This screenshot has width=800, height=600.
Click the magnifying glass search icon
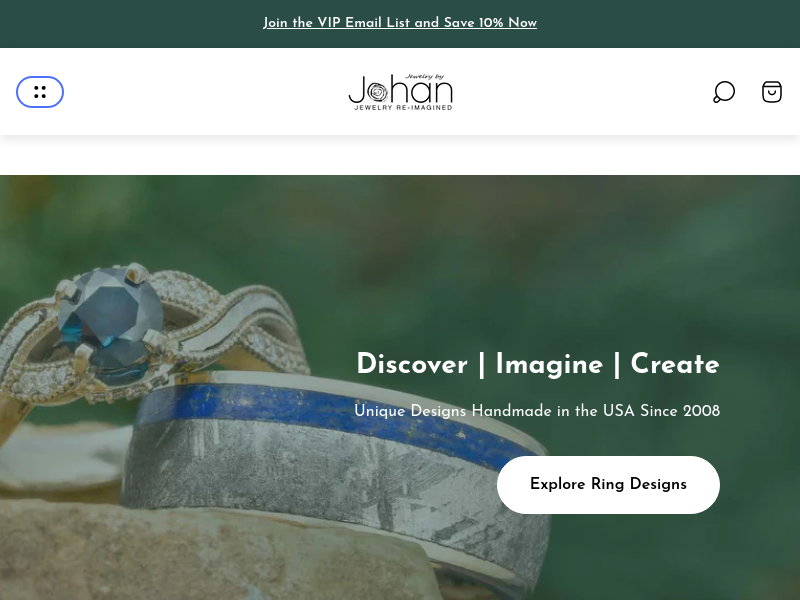click(x=724, y=92)
